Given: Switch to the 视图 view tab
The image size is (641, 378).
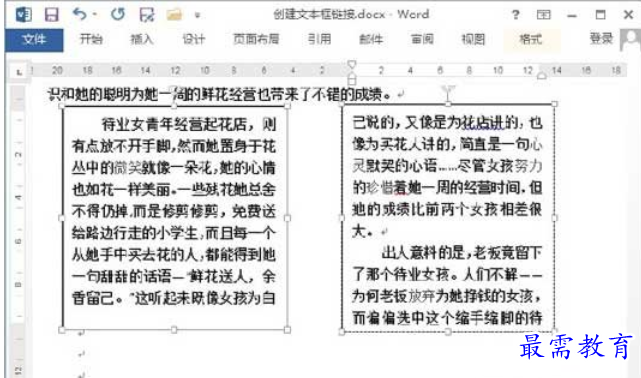Looking at the screenshot, I should 473,39.
